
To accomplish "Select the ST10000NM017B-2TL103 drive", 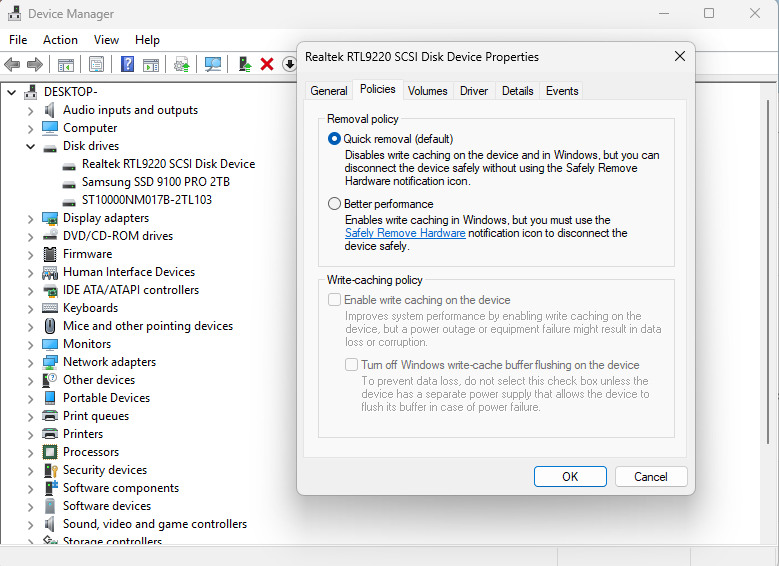I will 147,200.
